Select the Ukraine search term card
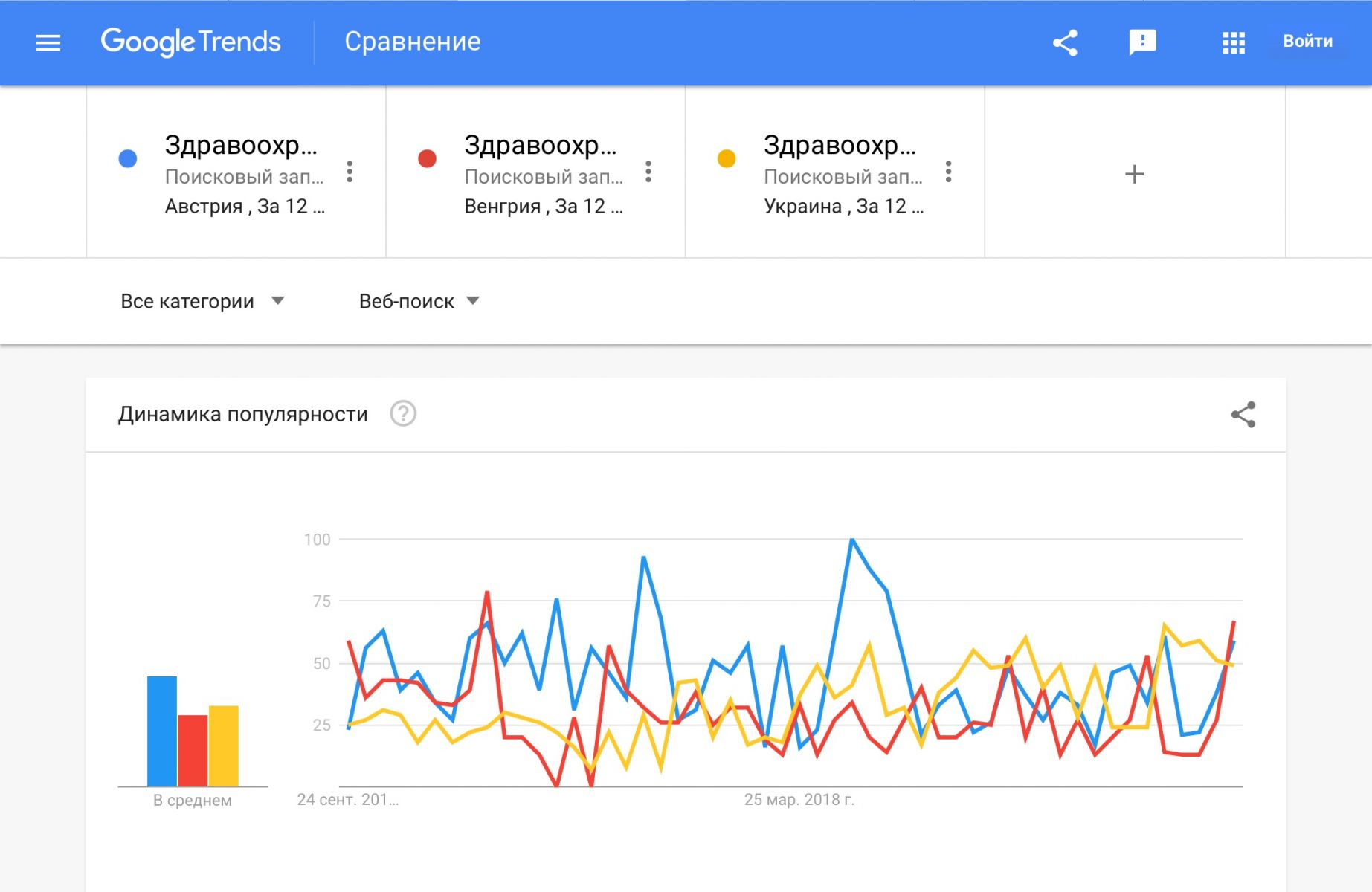 click(x=835, y=172)
